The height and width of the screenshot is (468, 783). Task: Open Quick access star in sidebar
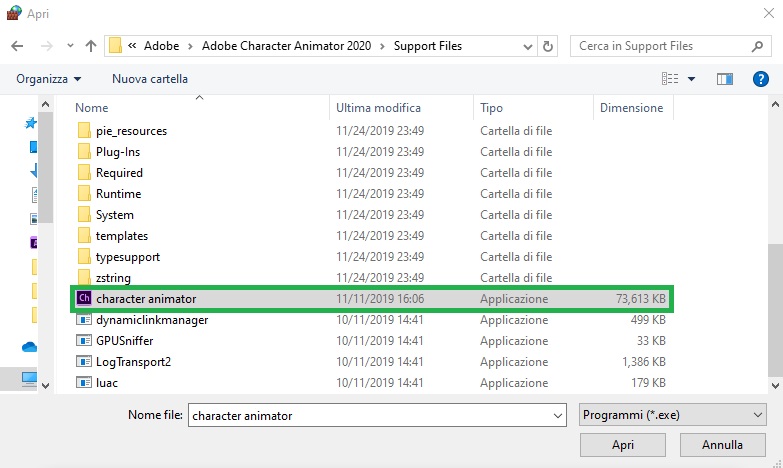[30, 122]
